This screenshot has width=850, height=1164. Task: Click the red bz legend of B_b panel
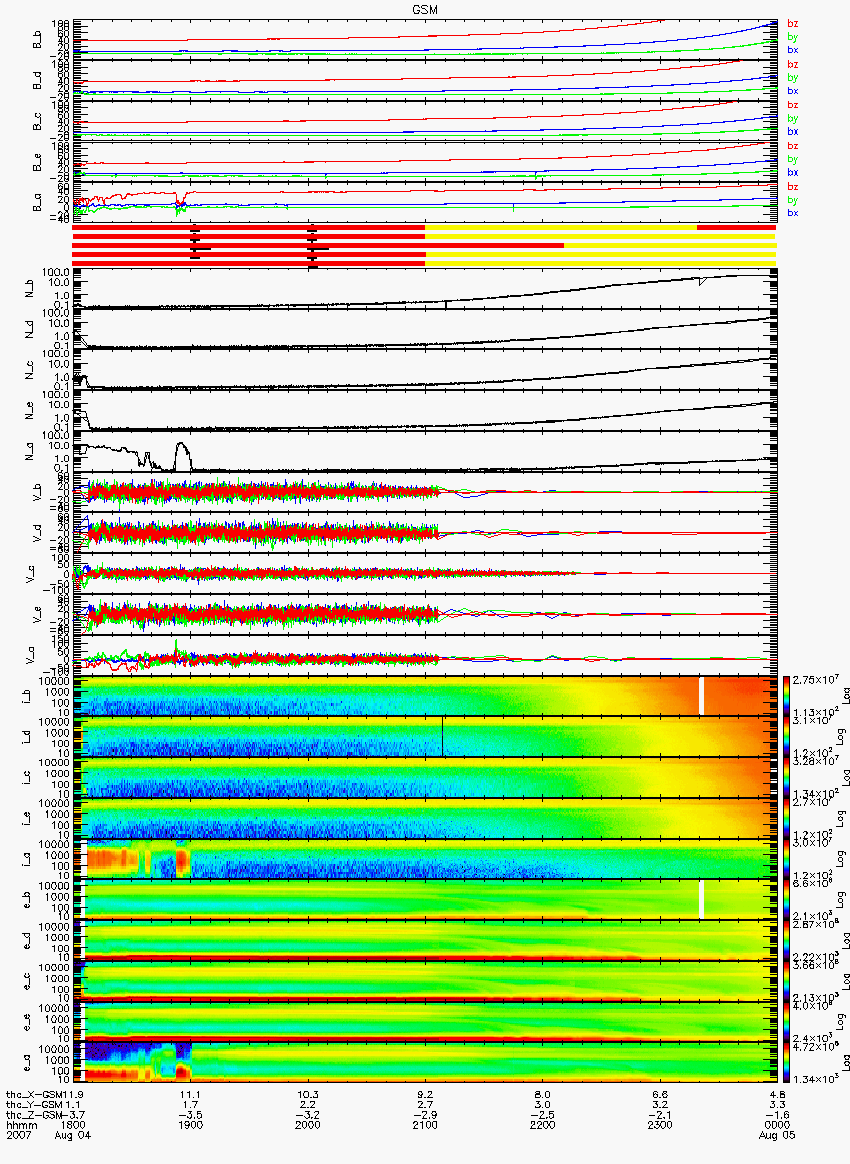coord(793,24)
